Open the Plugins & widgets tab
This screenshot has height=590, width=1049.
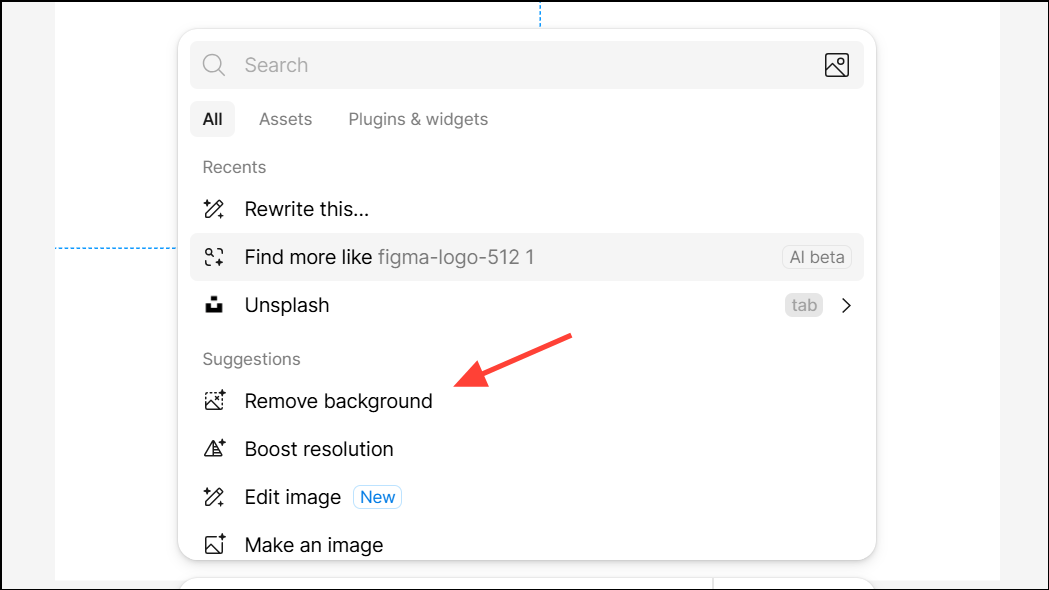click(x=418, y=119)
